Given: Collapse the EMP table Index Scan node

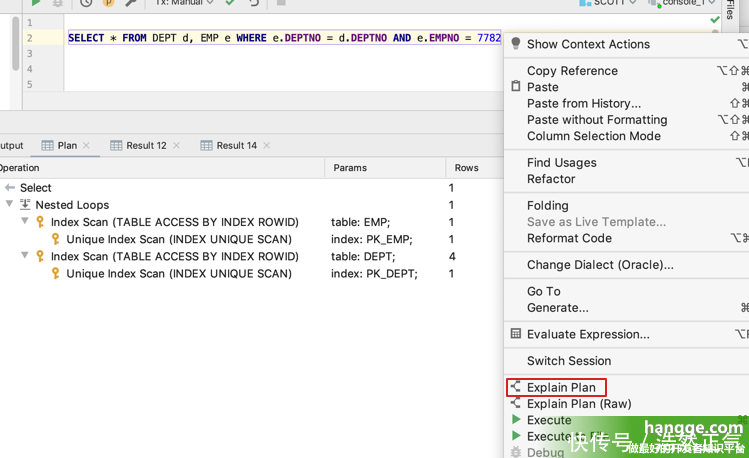Looking at the screenshot, I should pyautogui.click(x=25, y=221).
